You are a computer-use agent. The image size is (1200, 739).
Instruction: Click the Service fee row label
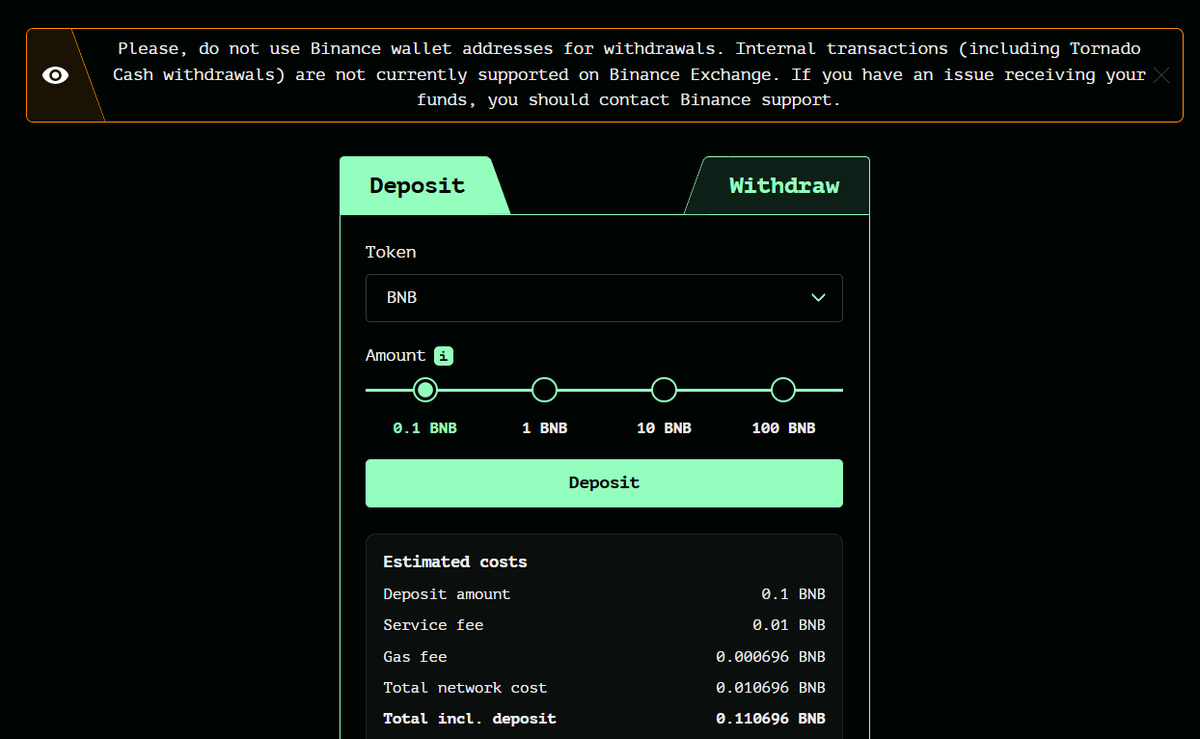(433, 625)
